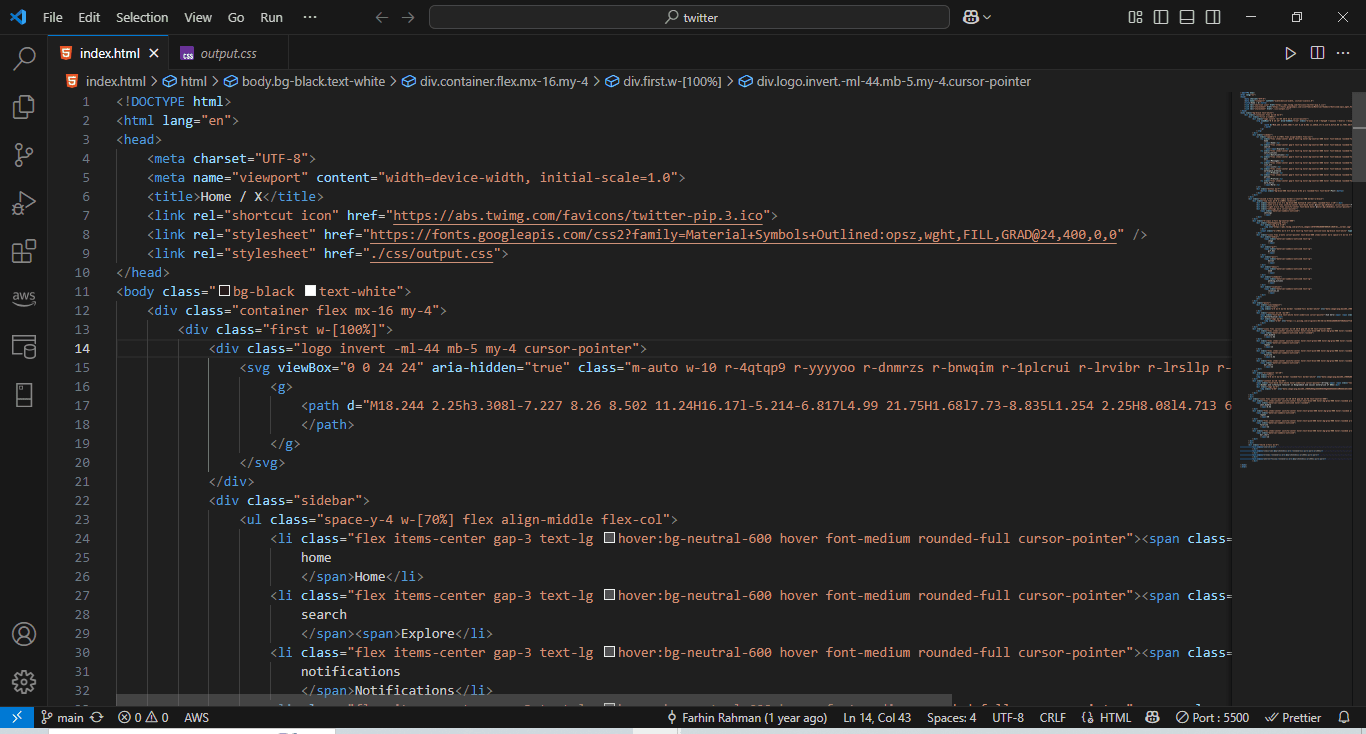Open the Explorer view in the activity bar

click(x=24, y=107)
